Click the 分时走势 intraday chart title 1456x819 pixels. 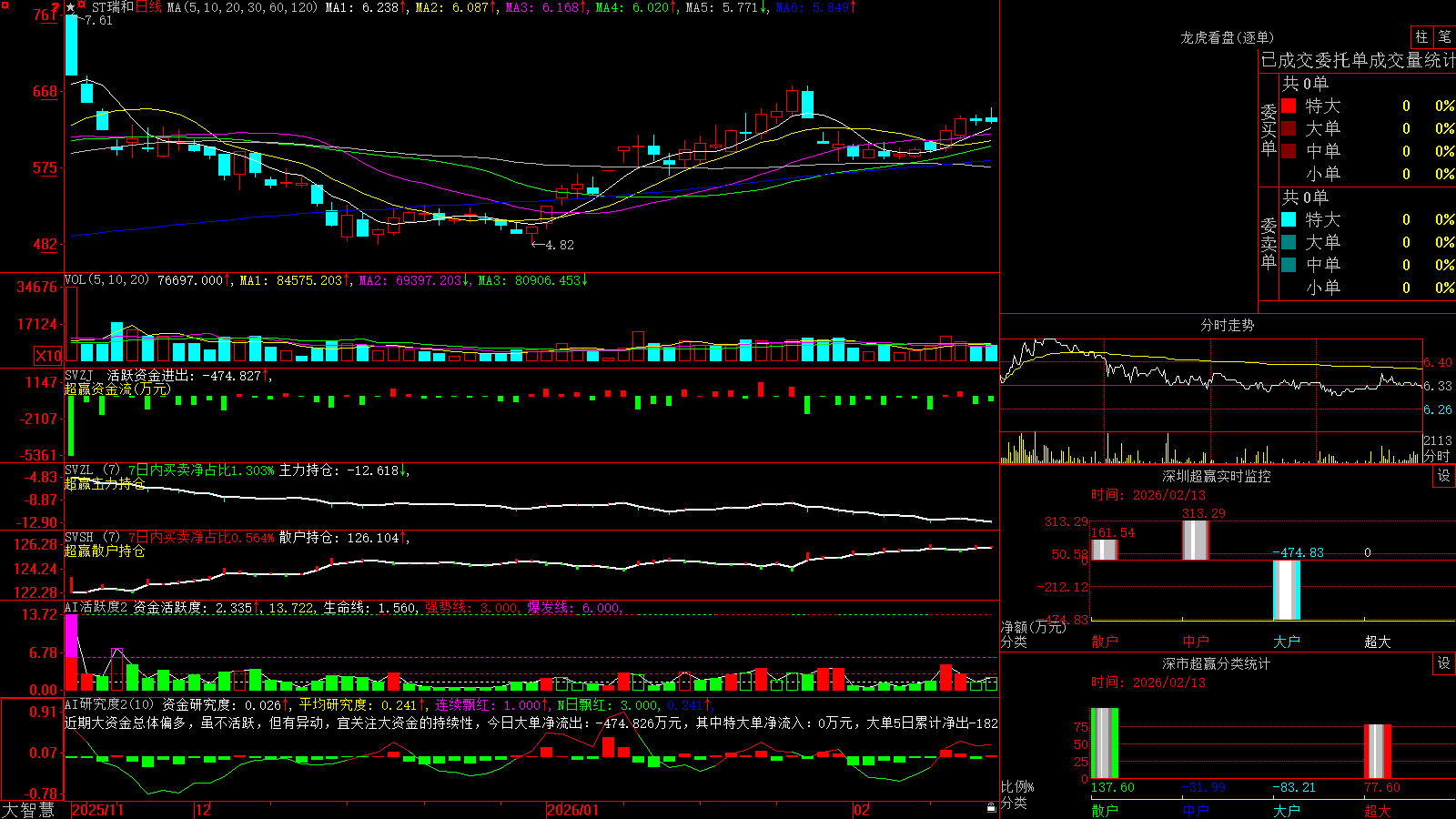tap(1227, 326)
